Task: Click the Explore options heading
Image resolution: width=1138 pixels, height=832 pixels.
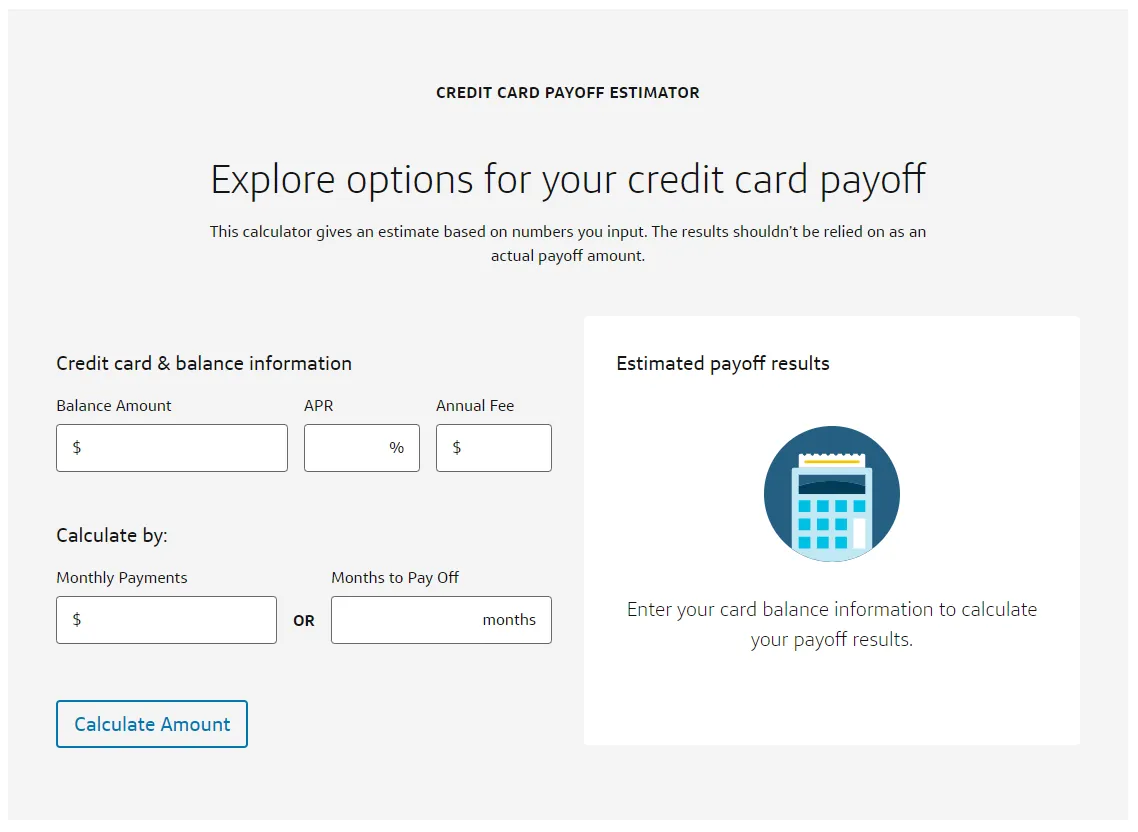Action: [x=568, y=179]
